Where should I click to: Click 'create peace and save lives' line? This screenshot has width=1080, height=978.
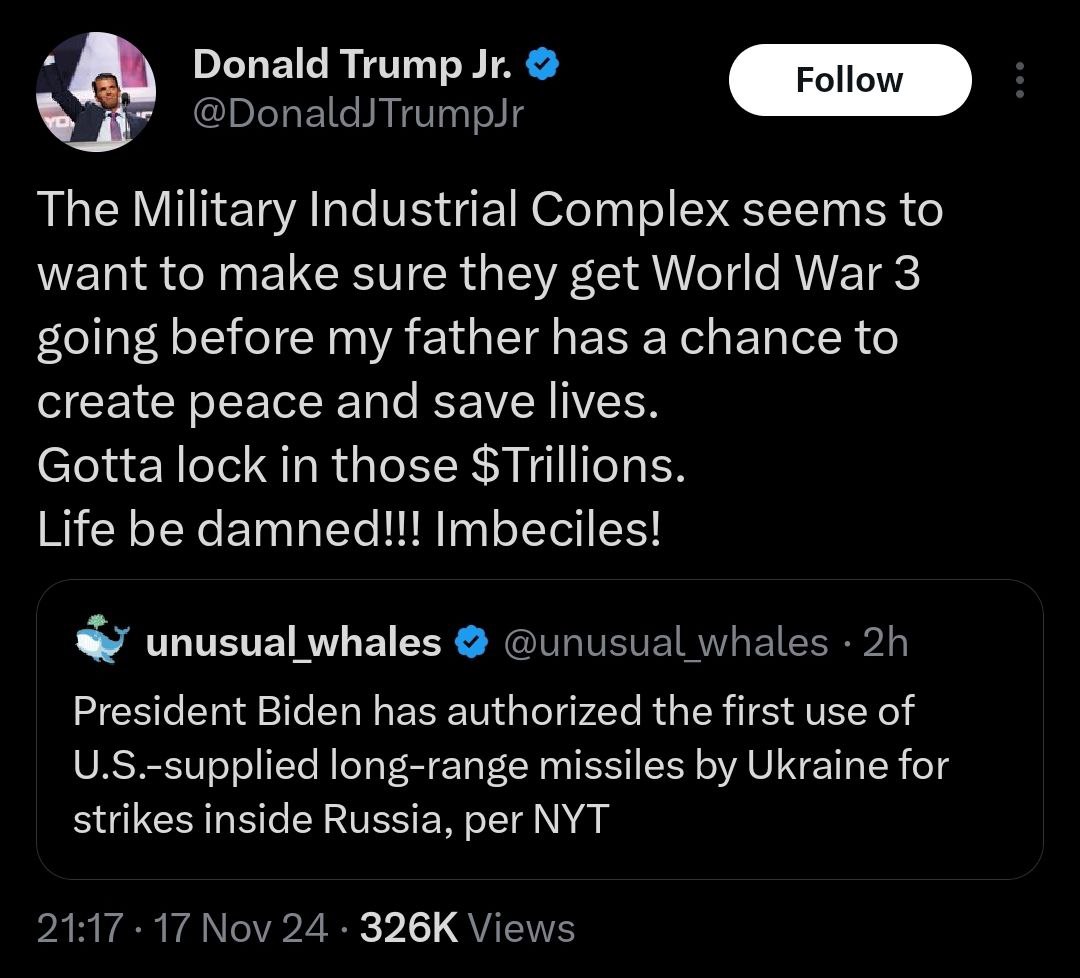[x=349, y=402]
